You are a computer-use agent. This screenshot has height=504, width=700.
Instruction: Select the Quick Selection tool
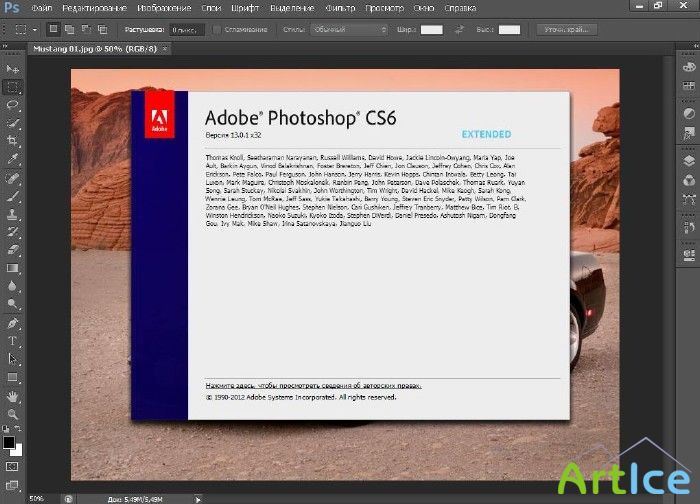[12, 123]
